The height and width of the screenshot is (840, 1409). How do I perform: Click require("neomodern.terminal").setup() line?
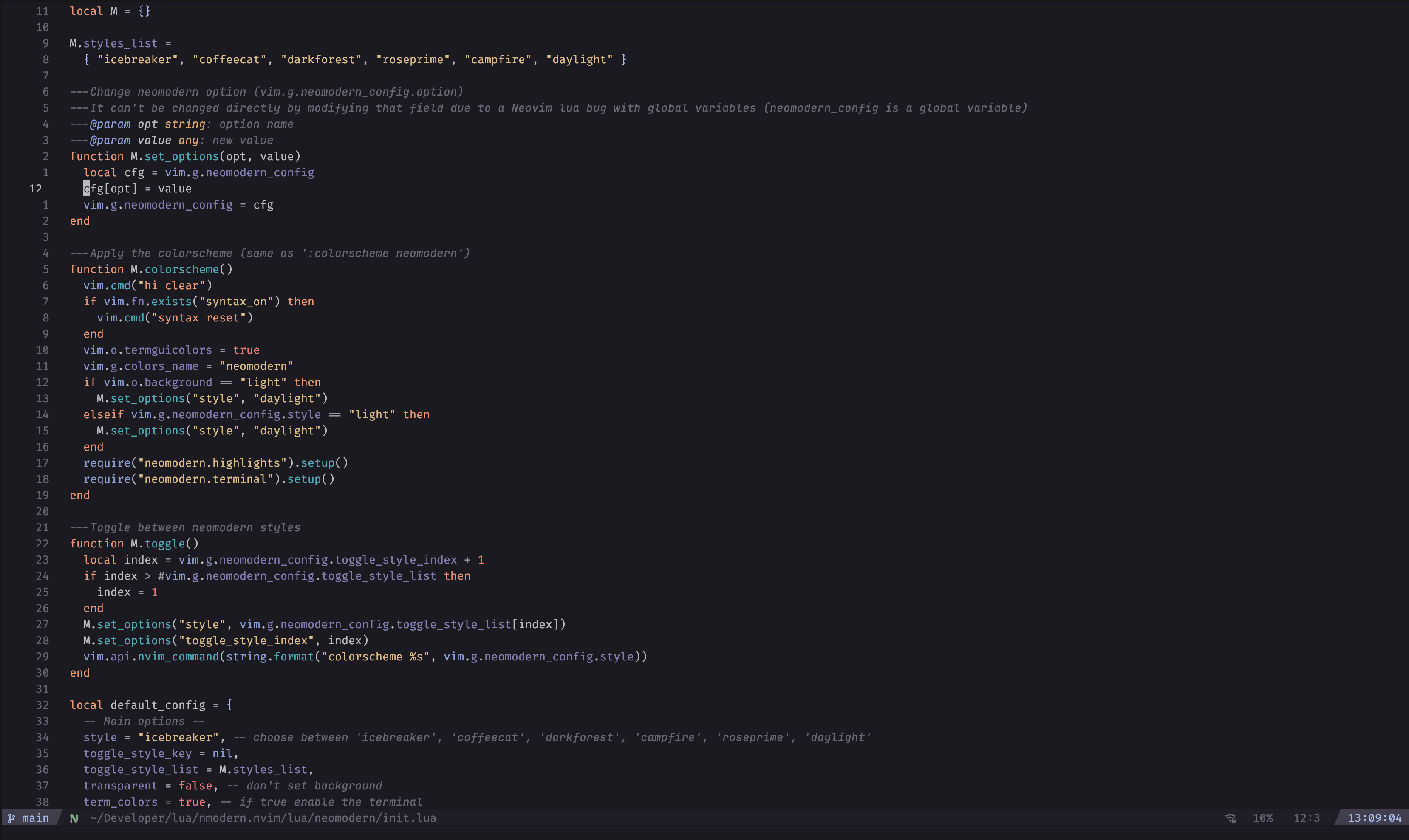point(209,479)
